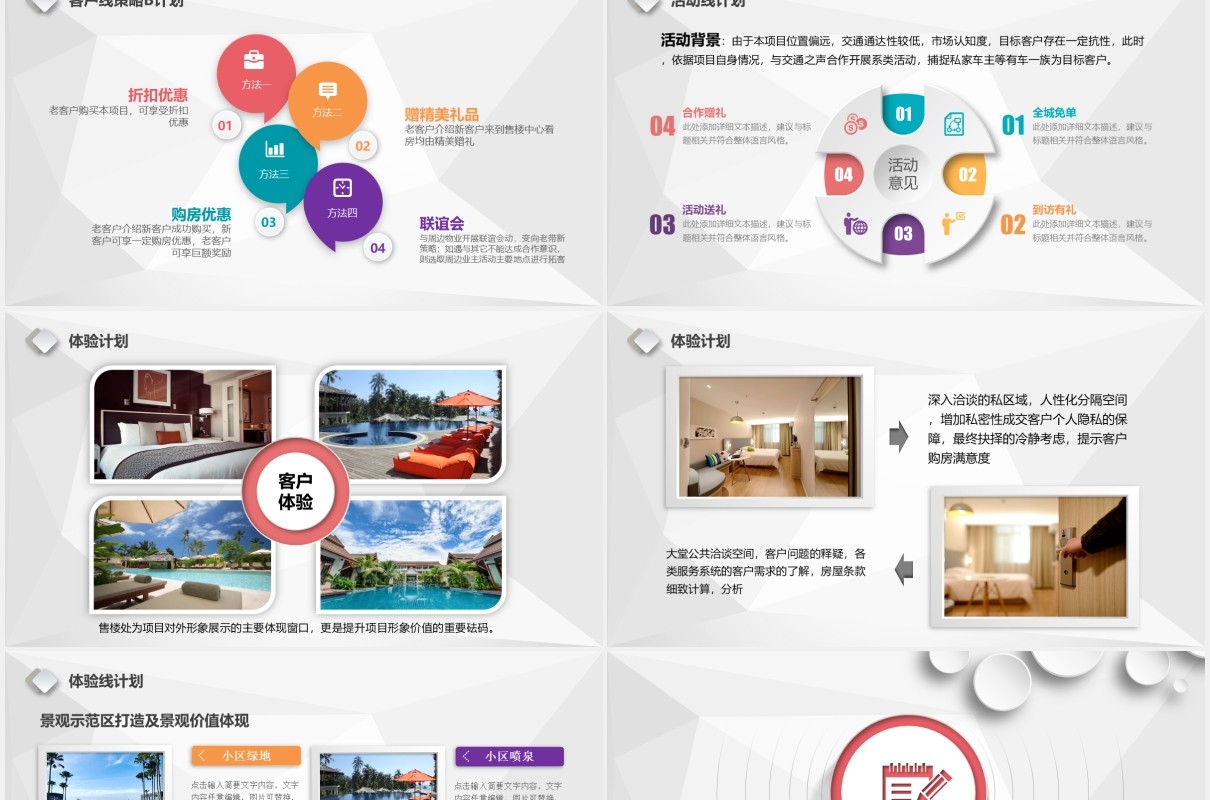This screenshot has height=800, width=1210.
Task: Click the diamond icon beside 体验计划 on the four-photo slide
Action: (x=42, y=341)
